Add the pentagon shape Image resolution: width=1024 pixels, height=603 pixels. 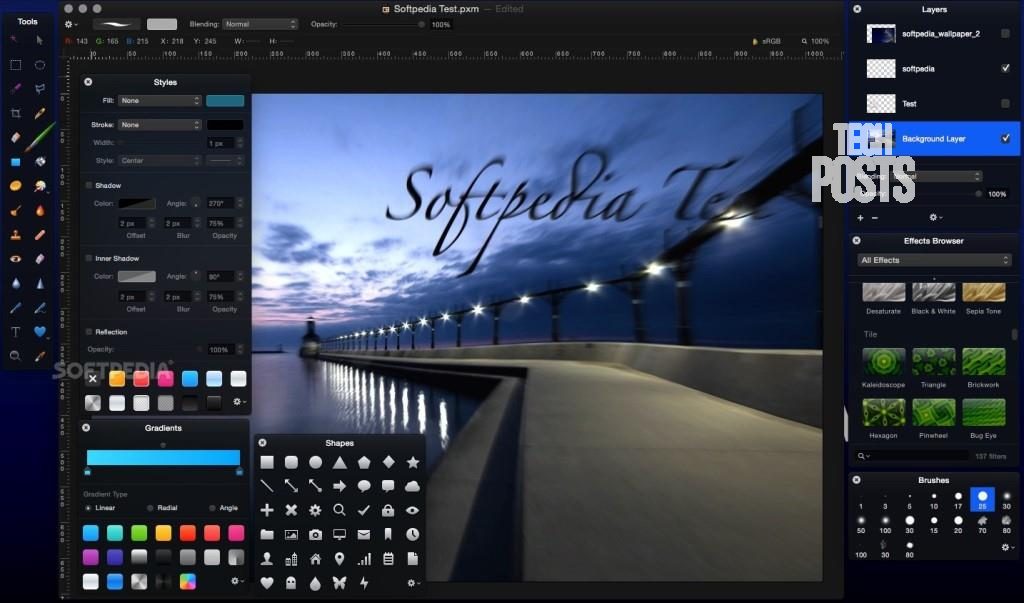364,463
